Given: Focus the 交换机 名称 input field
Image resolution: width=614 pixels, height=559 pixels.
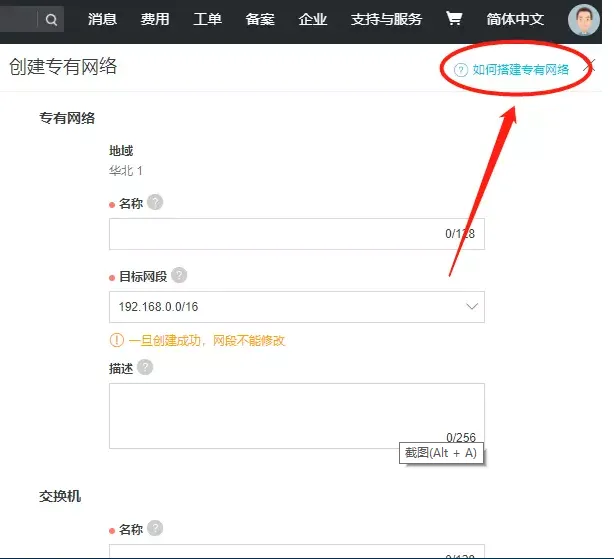Looking at the screenshot, I should pyautogui.click(x=297, y=551).
